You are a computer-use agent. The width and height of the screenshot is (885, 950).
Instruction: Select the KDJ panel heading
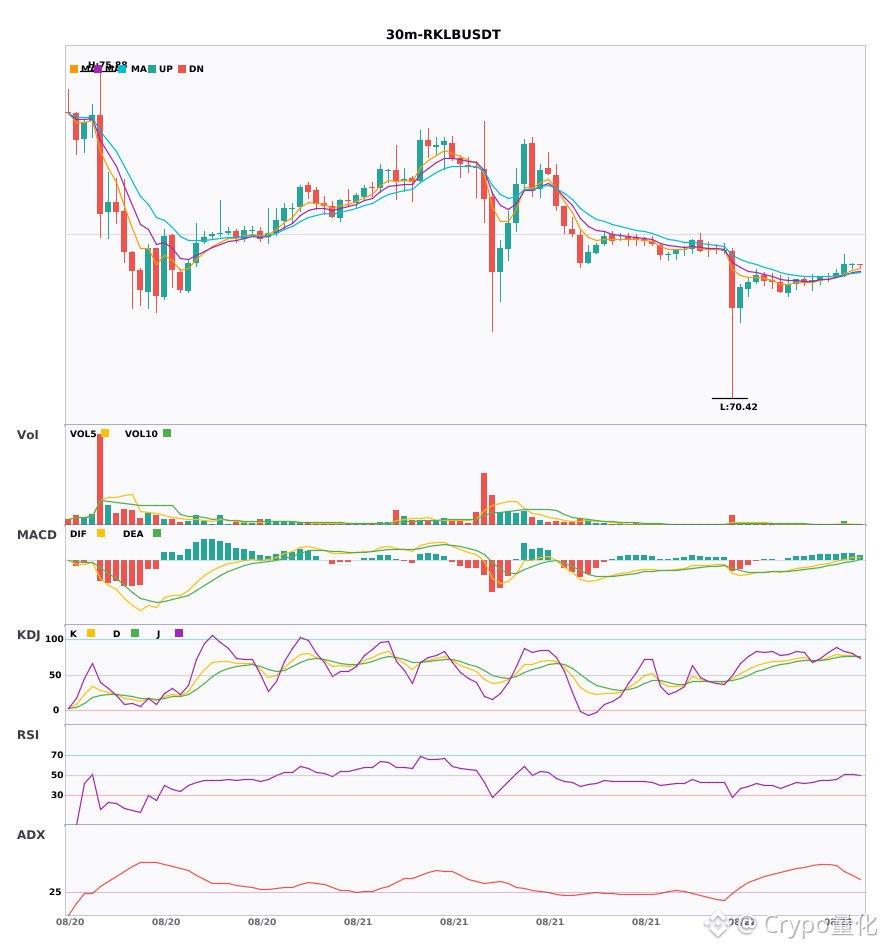pyautogui.click(x=28, y=635)
